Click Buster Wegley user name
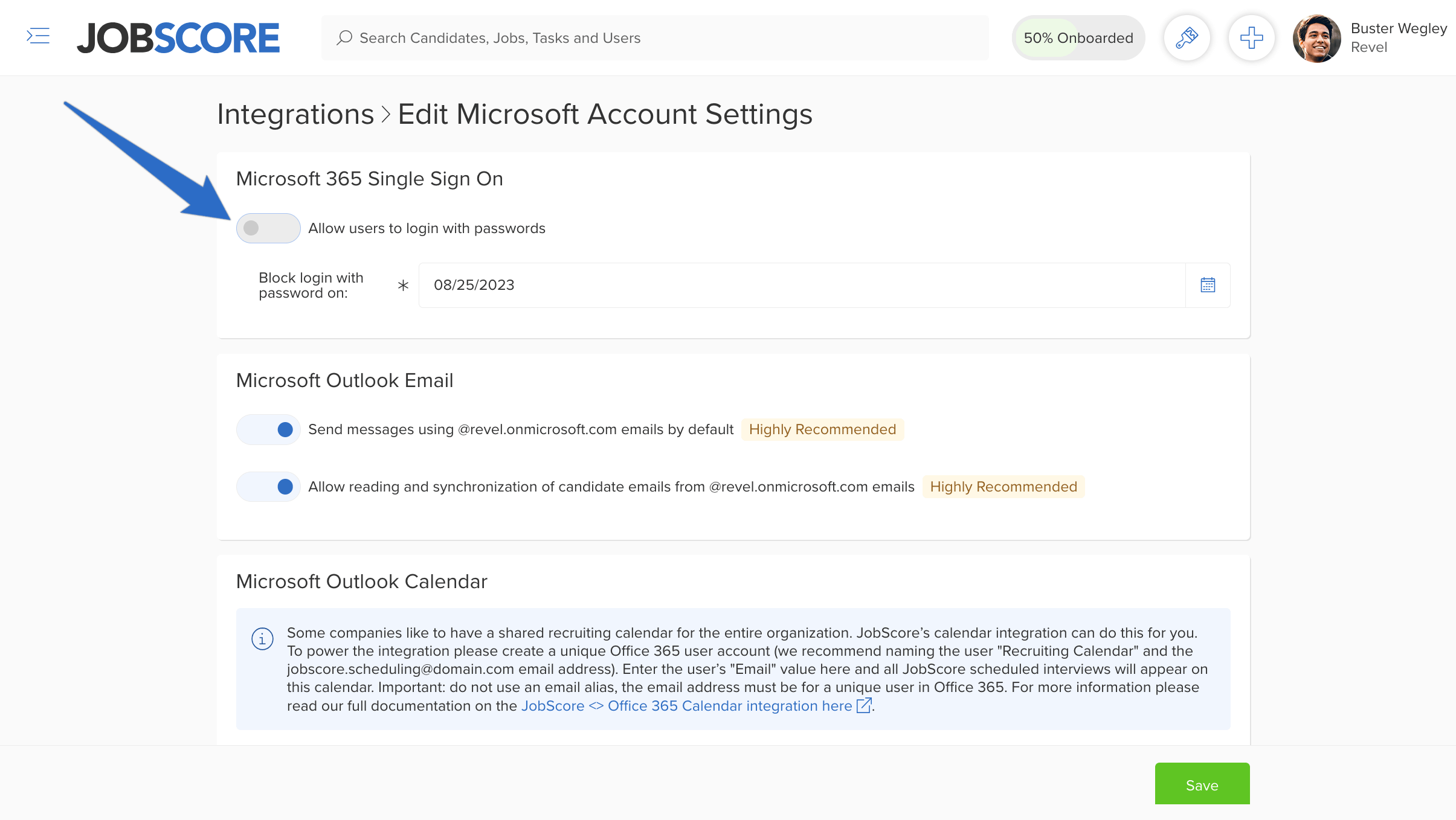The height and width of the screenshot is (820, 1456). click(x=1399, y=28)
